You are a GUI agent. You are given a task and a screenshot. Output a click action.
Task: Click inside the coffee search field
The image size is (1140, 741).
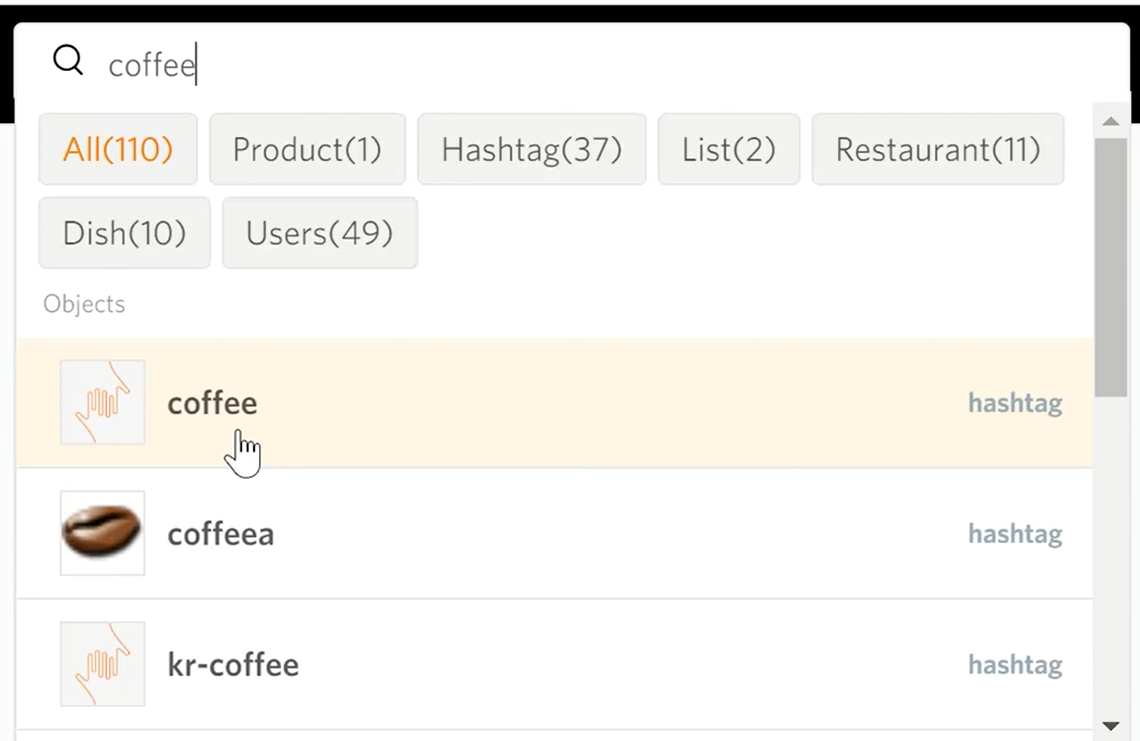[x=500, y=65]
